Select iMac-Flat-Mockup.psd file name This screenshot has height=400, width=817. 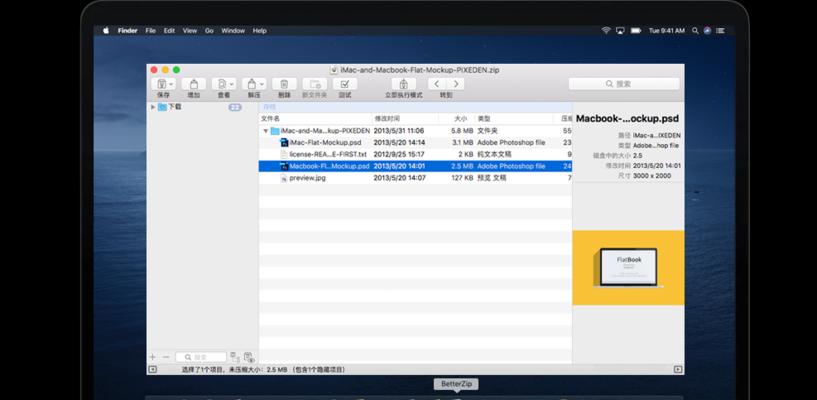(325, 143)
